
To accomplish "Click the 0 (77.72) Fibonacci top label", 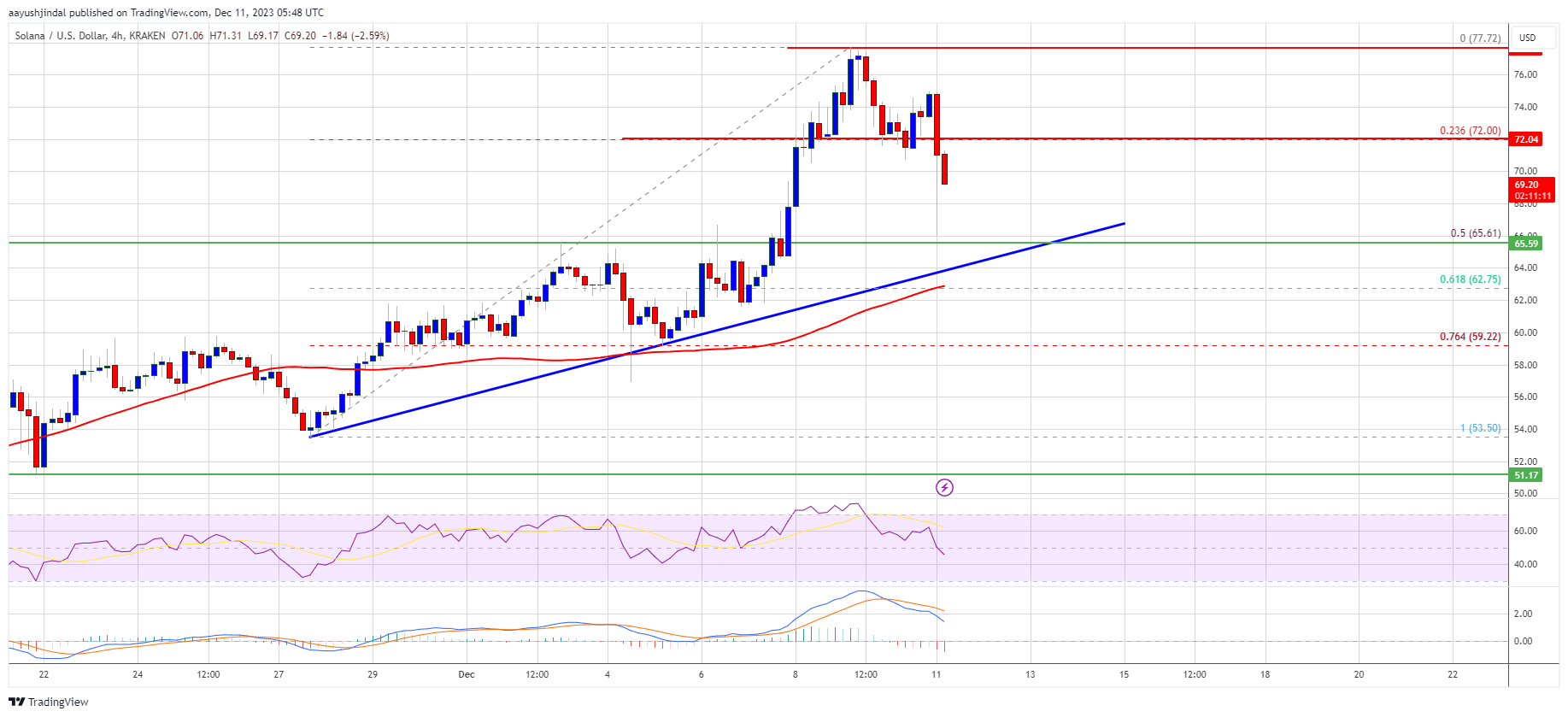I will pos(1480,38).
